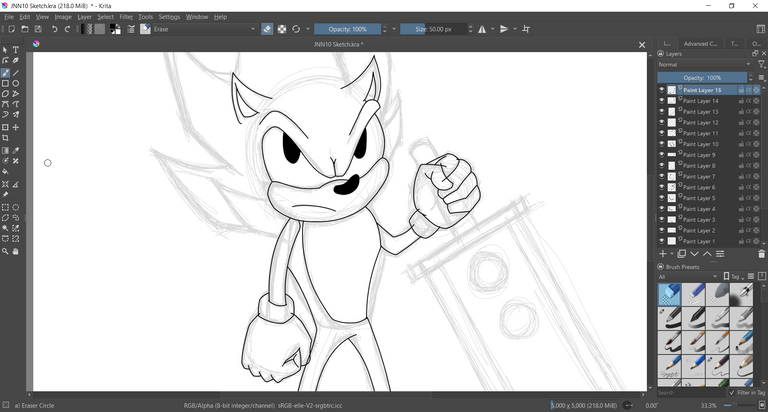
Task: Hide Paint Layer 14 with its eye icon
Action: [662, 101]
